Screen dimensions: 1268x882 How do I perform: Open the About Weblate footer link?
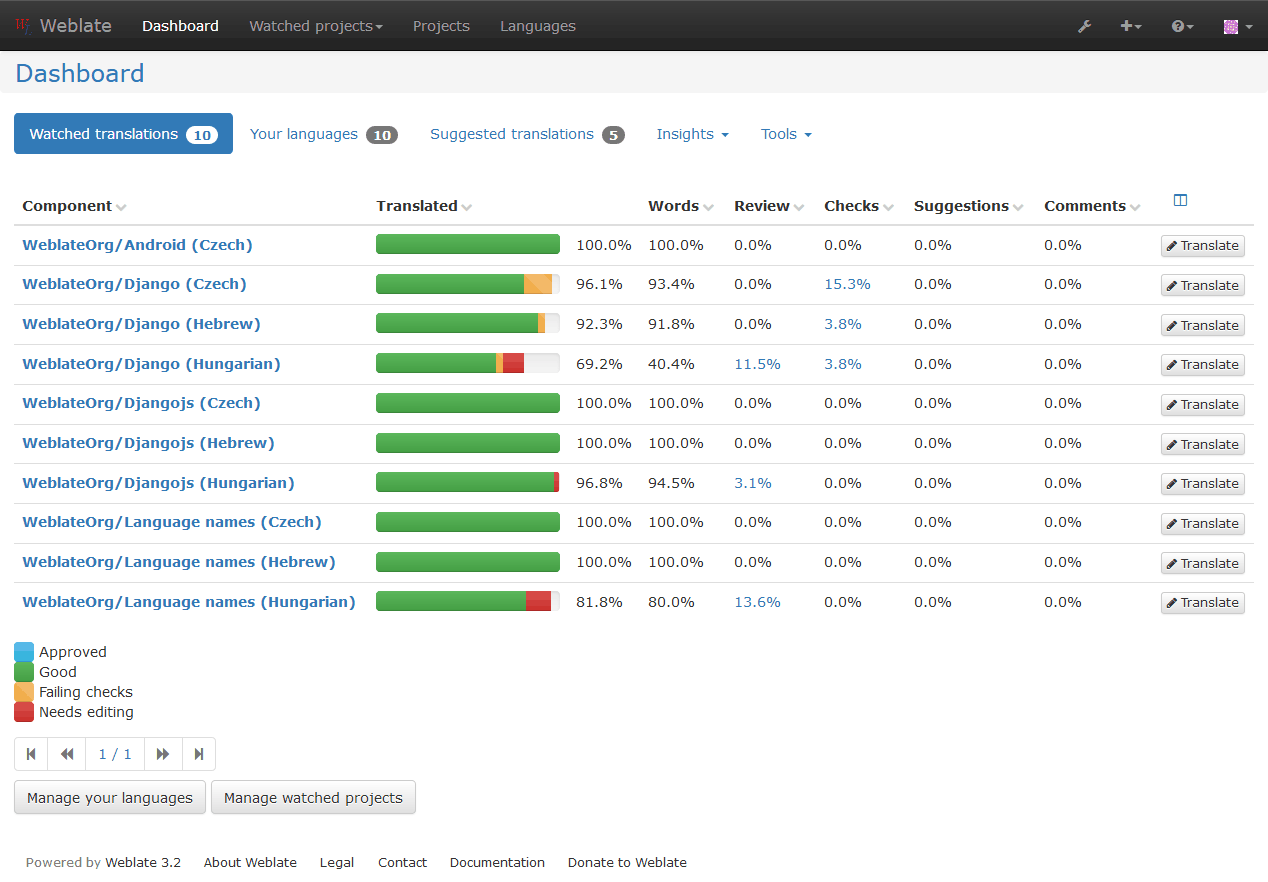coord(250,862)
